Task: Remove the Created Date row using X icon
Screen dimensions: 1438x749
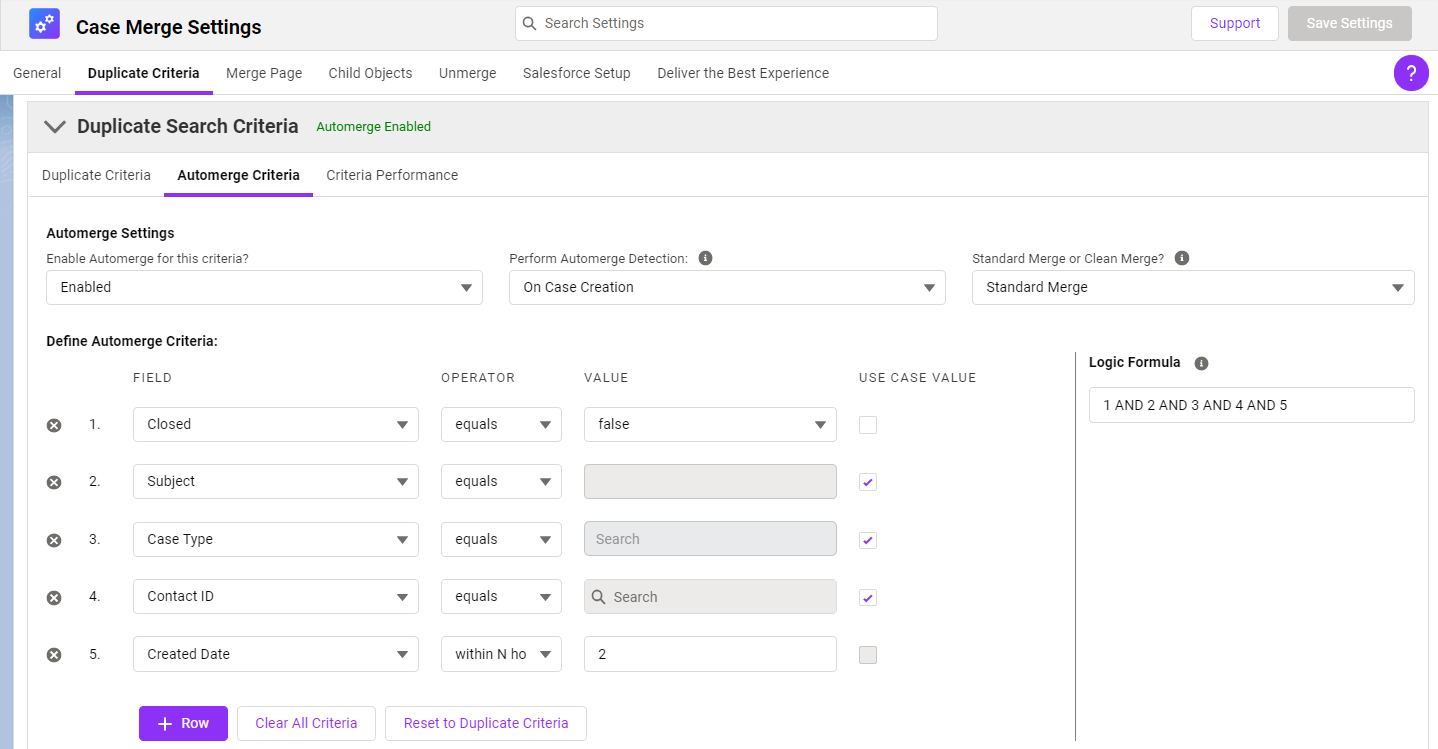Action: tap(54, 655)
